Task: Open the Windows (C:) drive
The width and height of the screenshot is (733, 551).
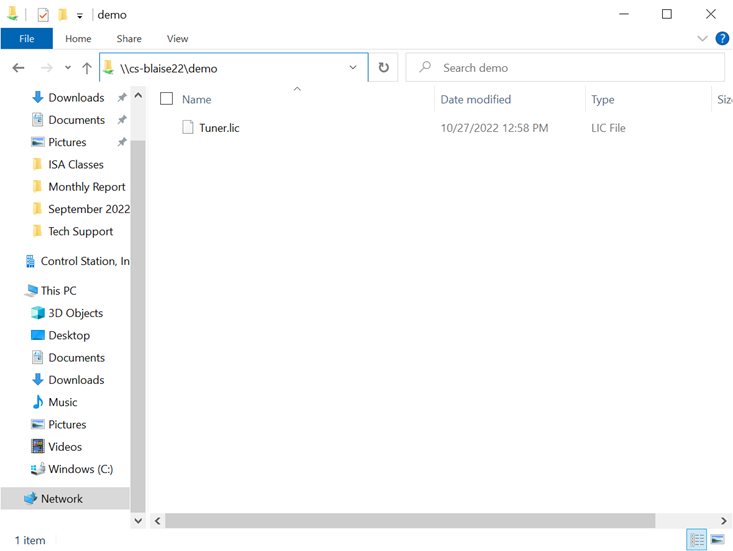Action: coord(80,469)
